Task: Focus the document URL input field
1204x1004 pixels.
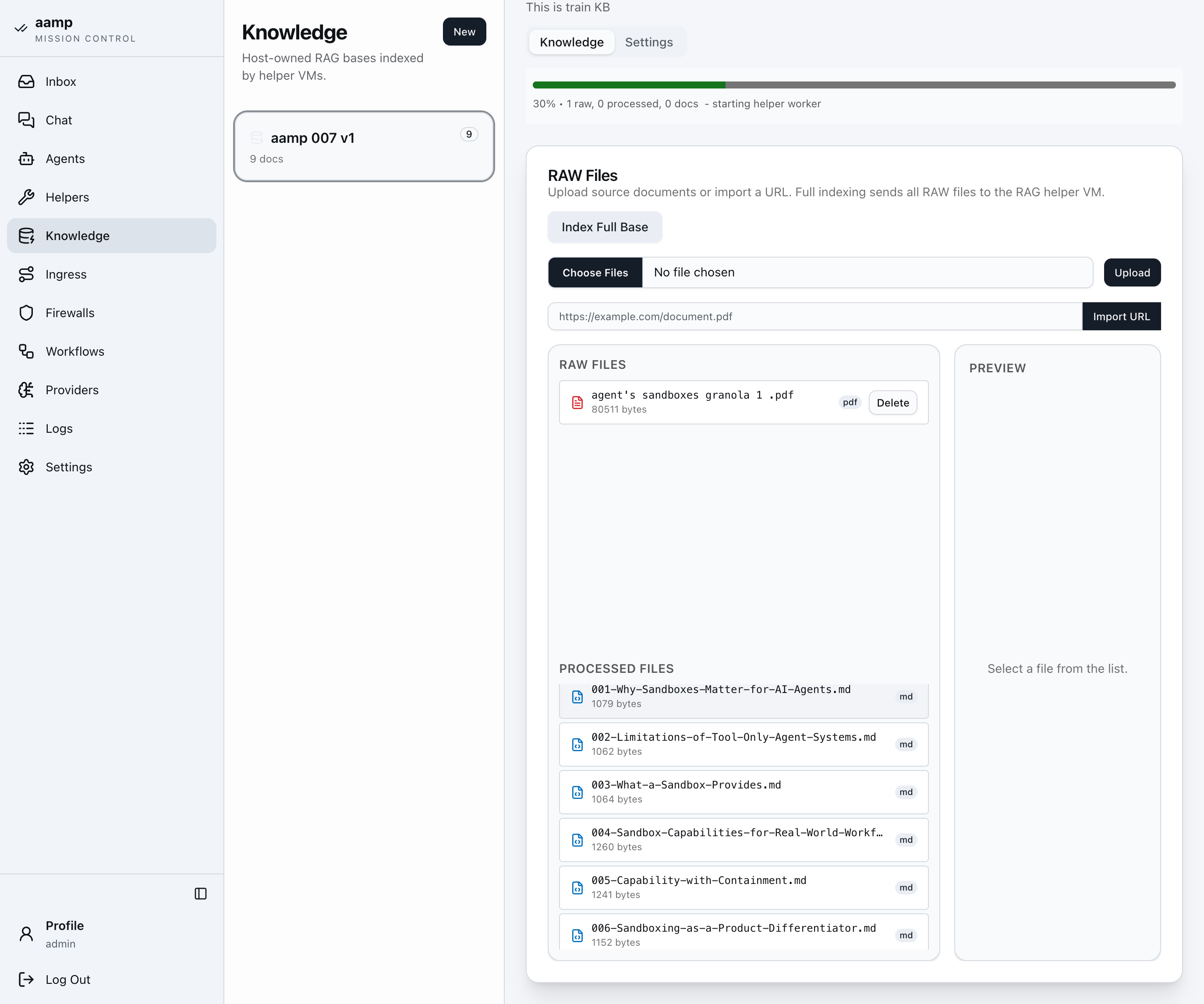Action: pos(814,316)
